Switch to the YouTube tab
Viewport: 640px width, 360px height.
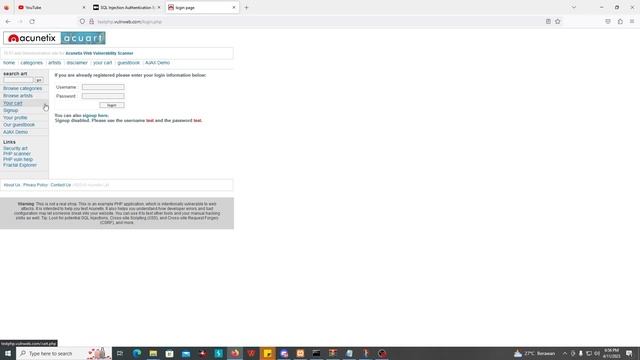pos(51,7)
